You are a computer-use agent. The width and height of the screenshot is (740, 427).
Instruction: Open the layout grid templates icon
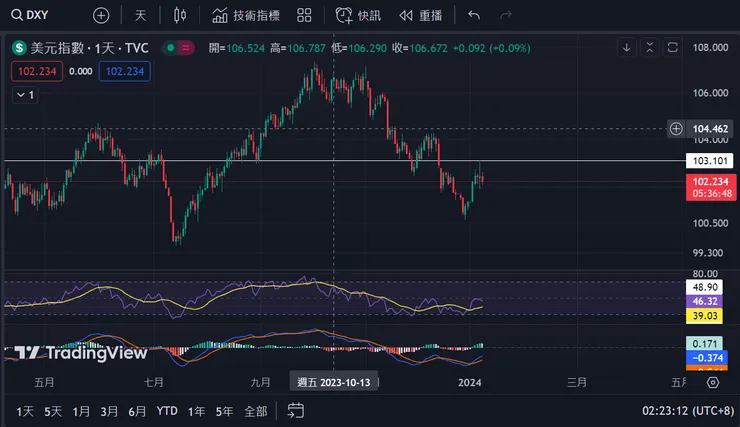(x=304, y=16)
